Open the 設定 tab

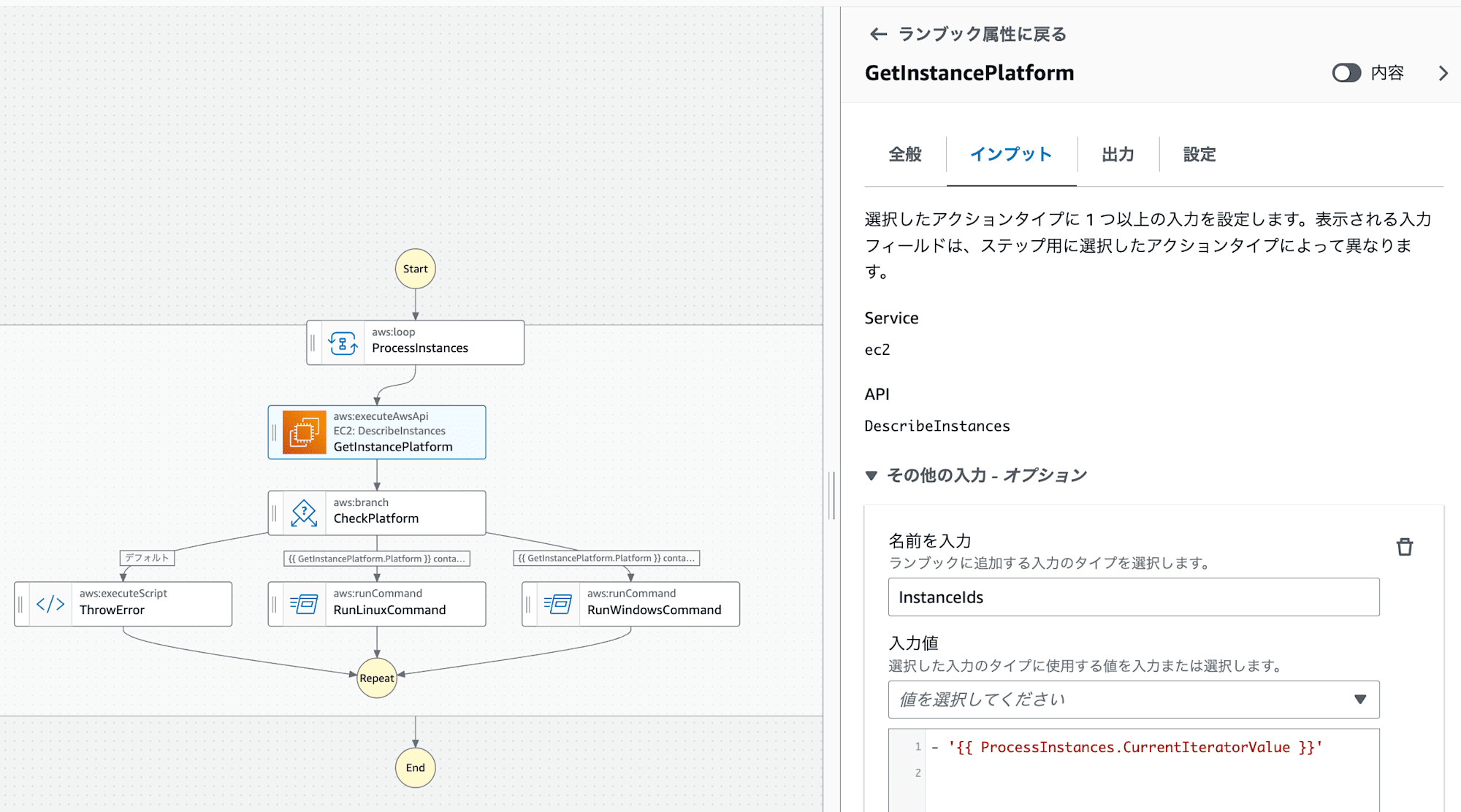(x=1199, y=154)
